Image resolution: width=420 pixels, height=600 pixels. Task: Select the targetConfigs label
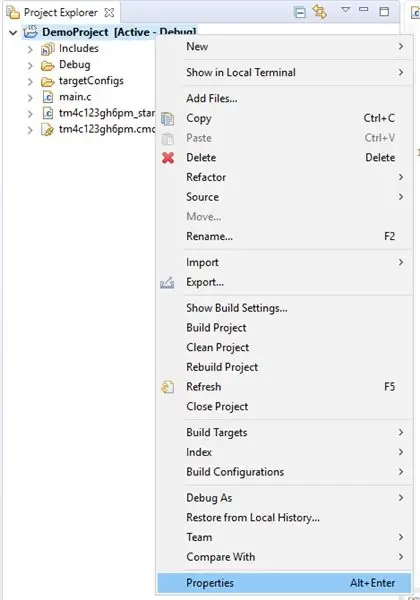pyautogui.click(x=91, y=81)
